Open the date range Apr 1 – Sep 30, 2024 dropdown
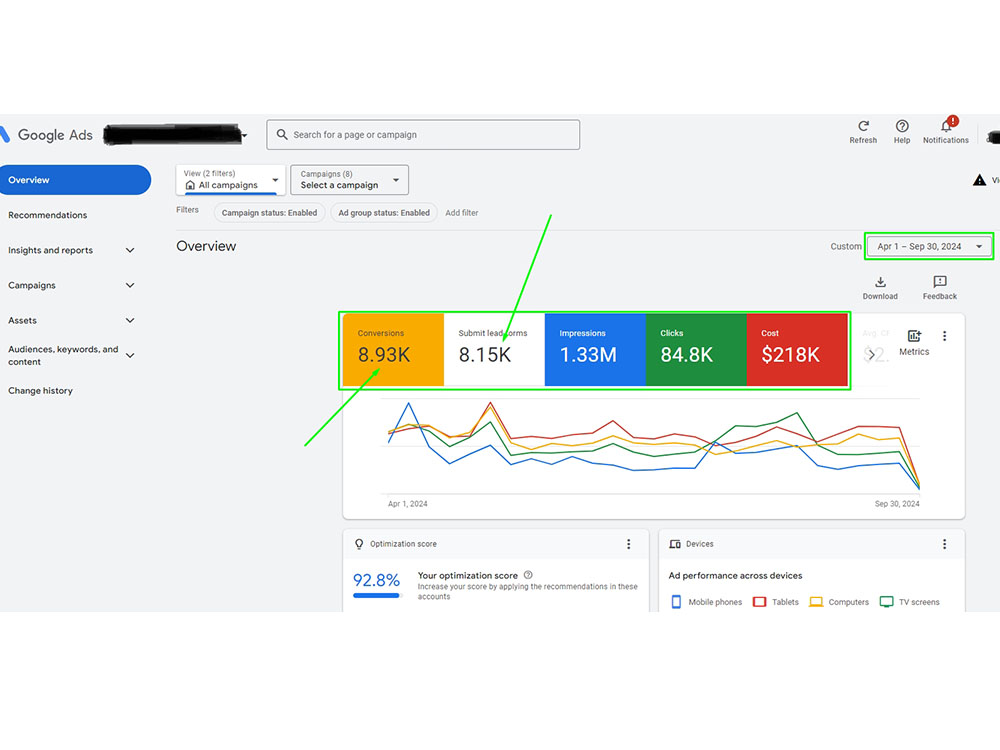 point(929,246)
